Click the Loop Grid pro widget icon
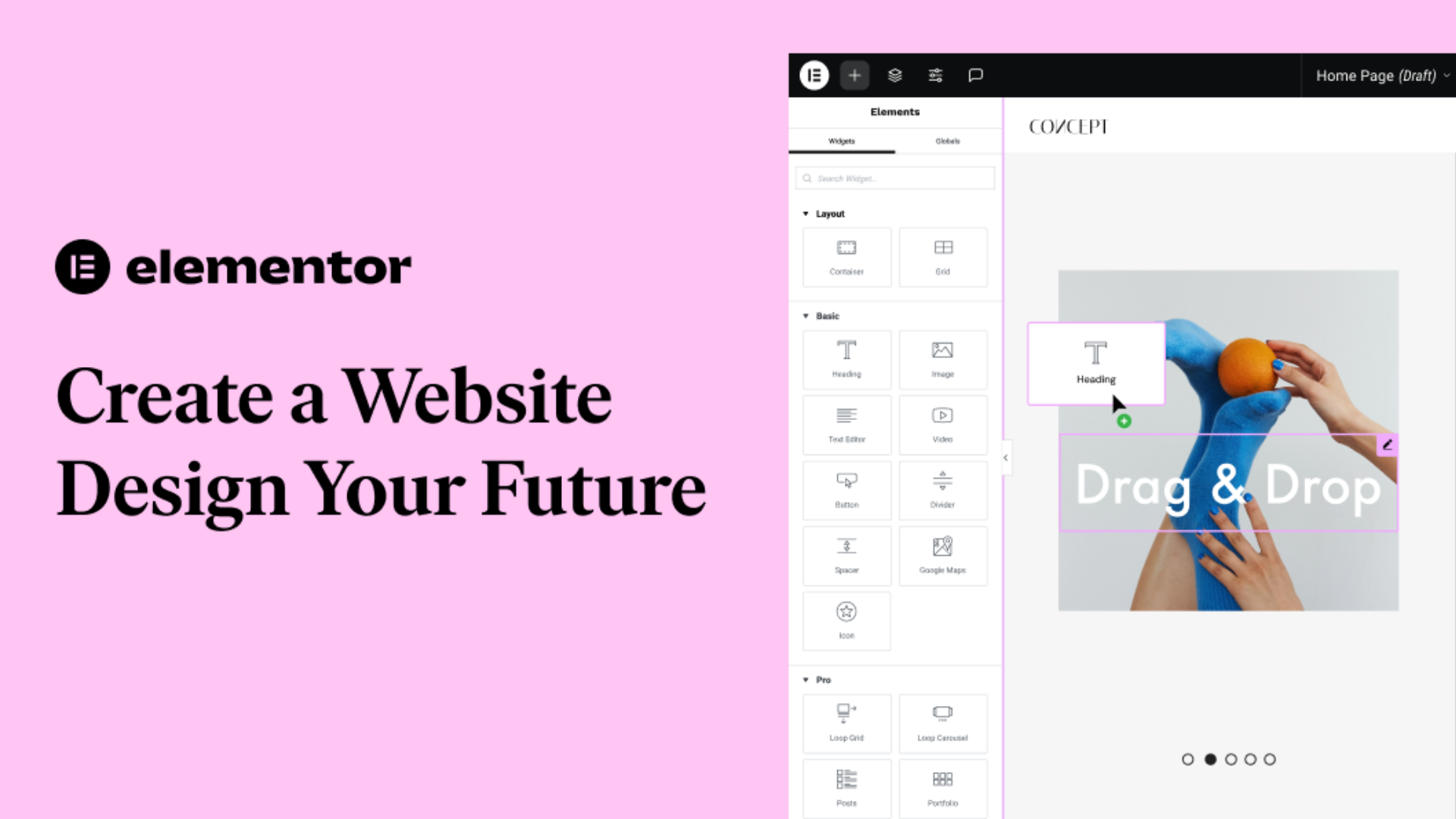Viewport: 1456px width, 819px height. tap(846, 720)
